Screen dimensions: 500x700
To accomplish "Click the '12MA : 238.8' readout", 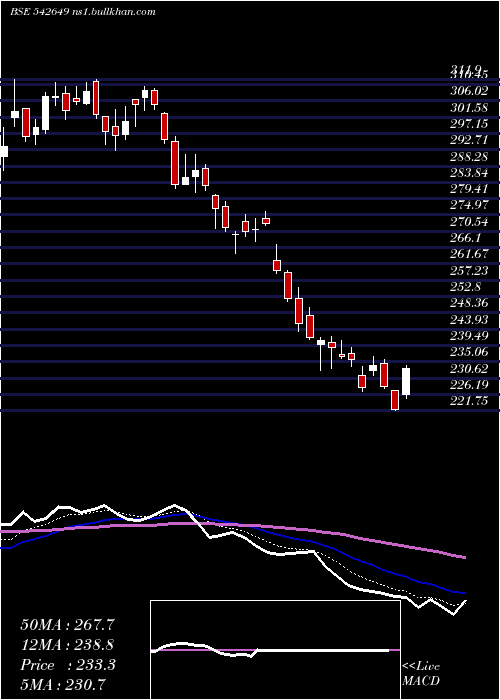I will (67, 645).
